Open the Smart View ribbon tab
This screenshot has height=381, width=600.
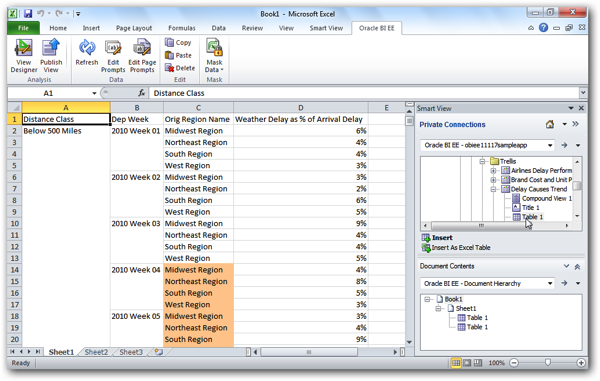coord(326,28)
